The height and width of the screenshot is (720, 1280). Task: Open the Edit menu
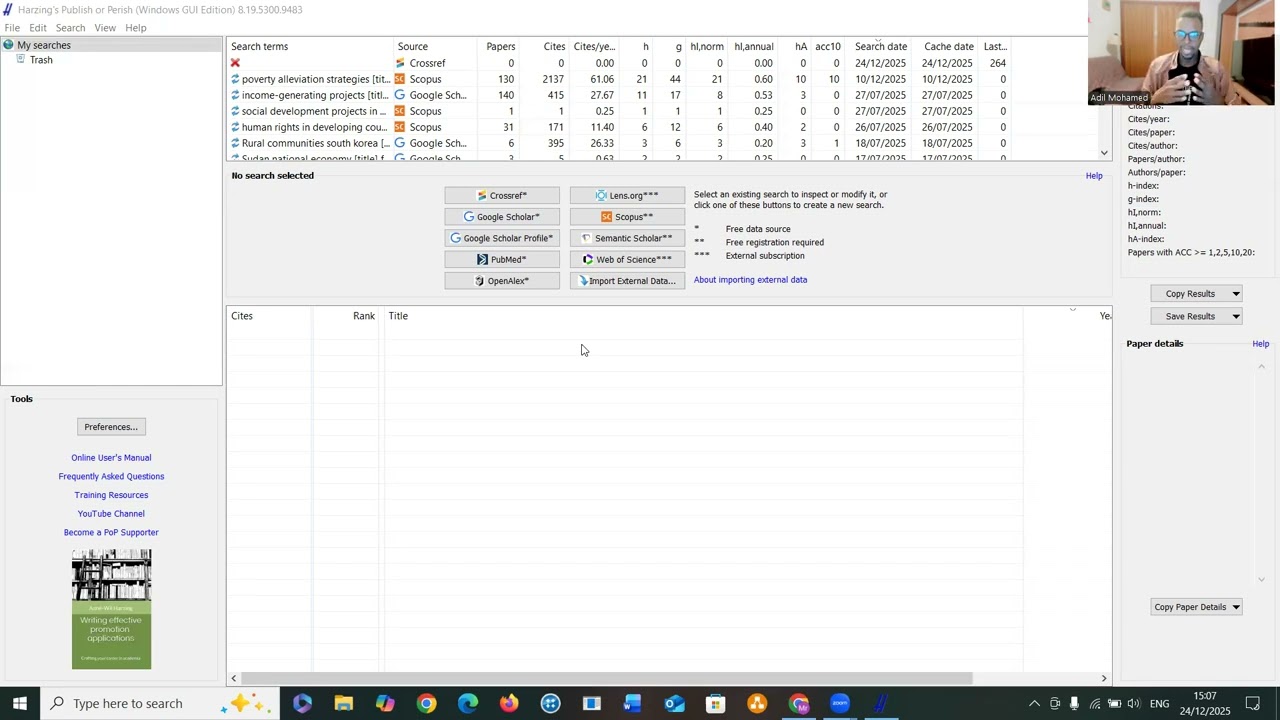(38, 28)
